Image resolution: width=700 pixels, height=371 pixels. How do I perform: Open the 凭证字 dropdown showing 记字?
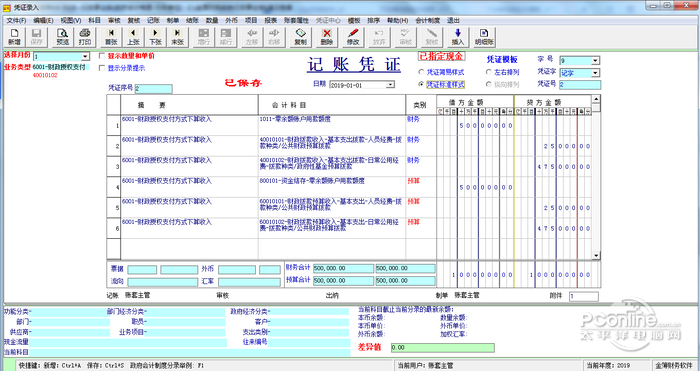[595, 73]
